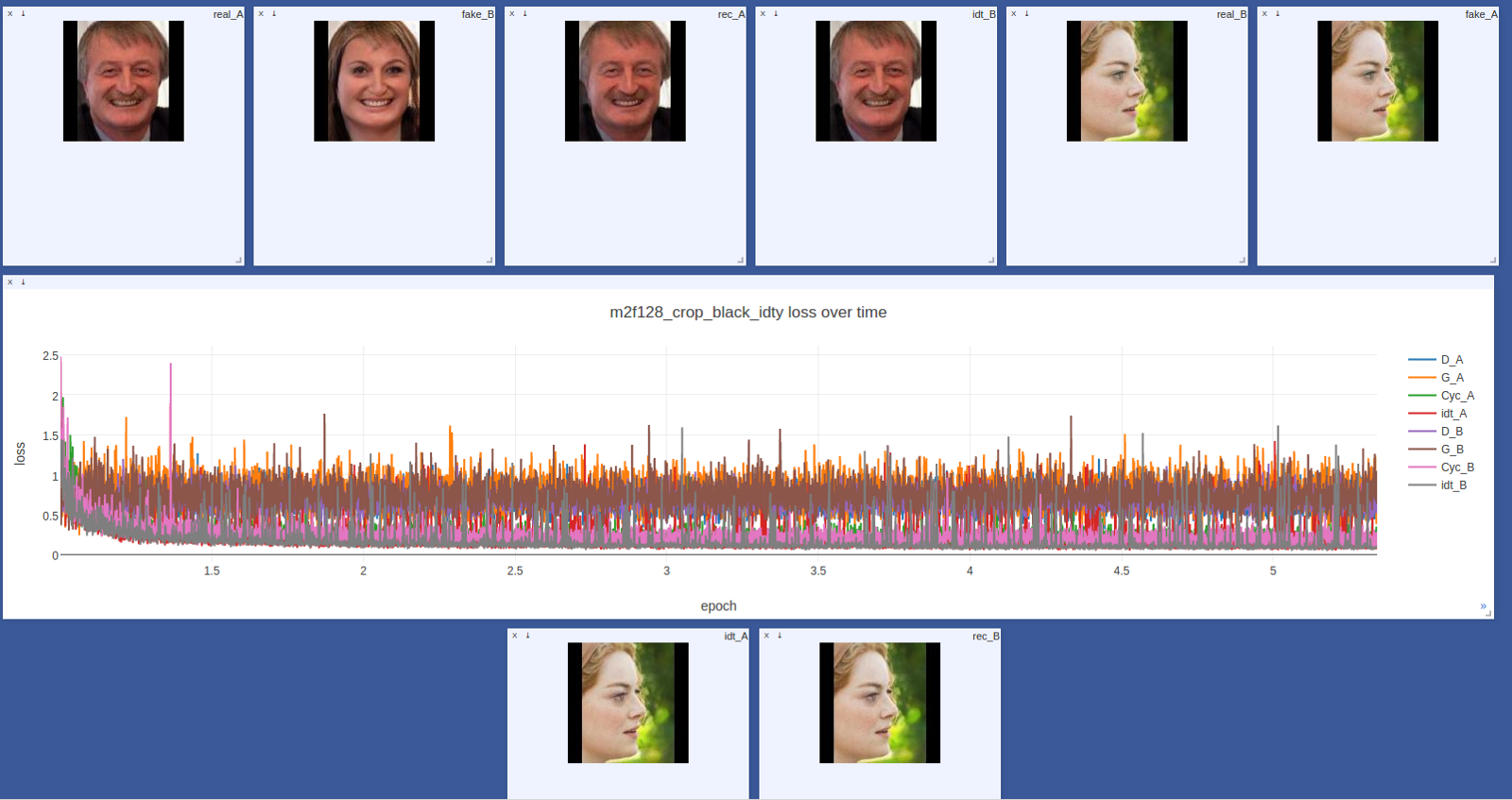Click the loss axis label
1512x800 pixels.
(x=20, y=454)
